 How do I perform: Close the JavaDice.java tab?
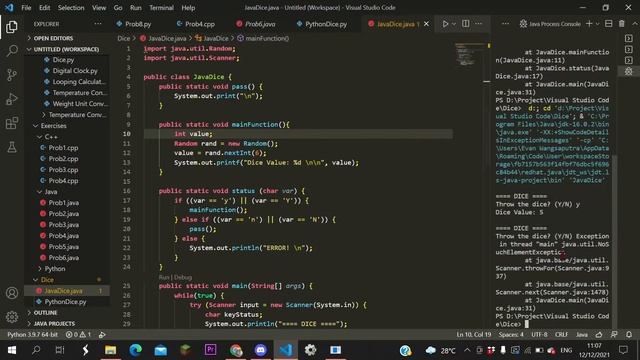[x=426, y=24]
